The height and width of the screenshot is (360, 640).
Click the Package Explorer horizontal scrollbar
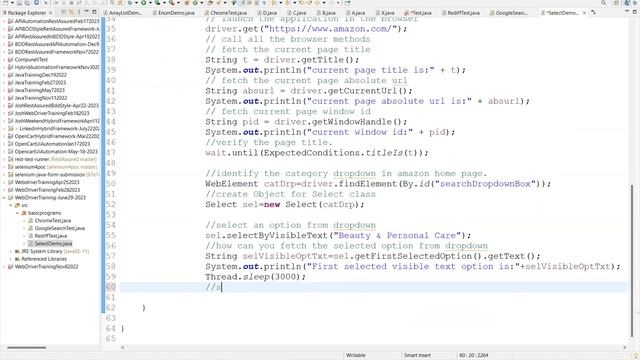(x=27, y=348)
